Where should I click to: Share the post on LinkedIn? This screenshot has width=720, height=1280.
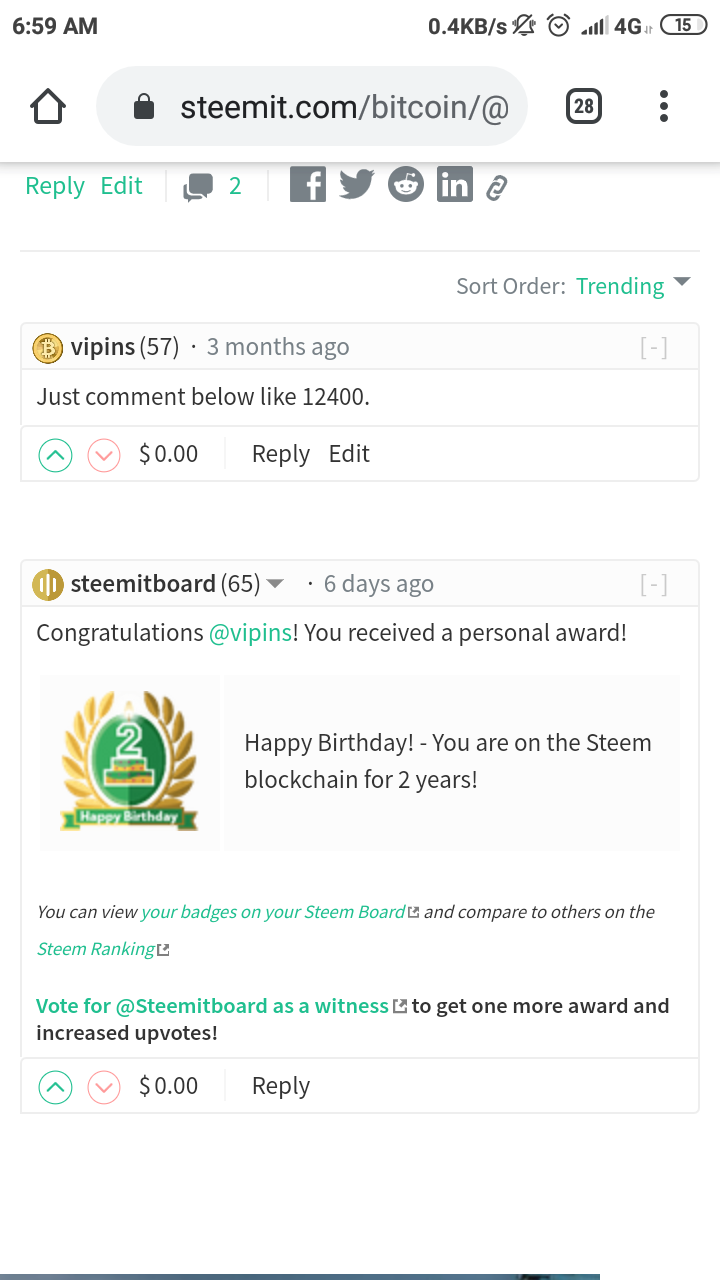pyautogui.click(x=454, y=184)
